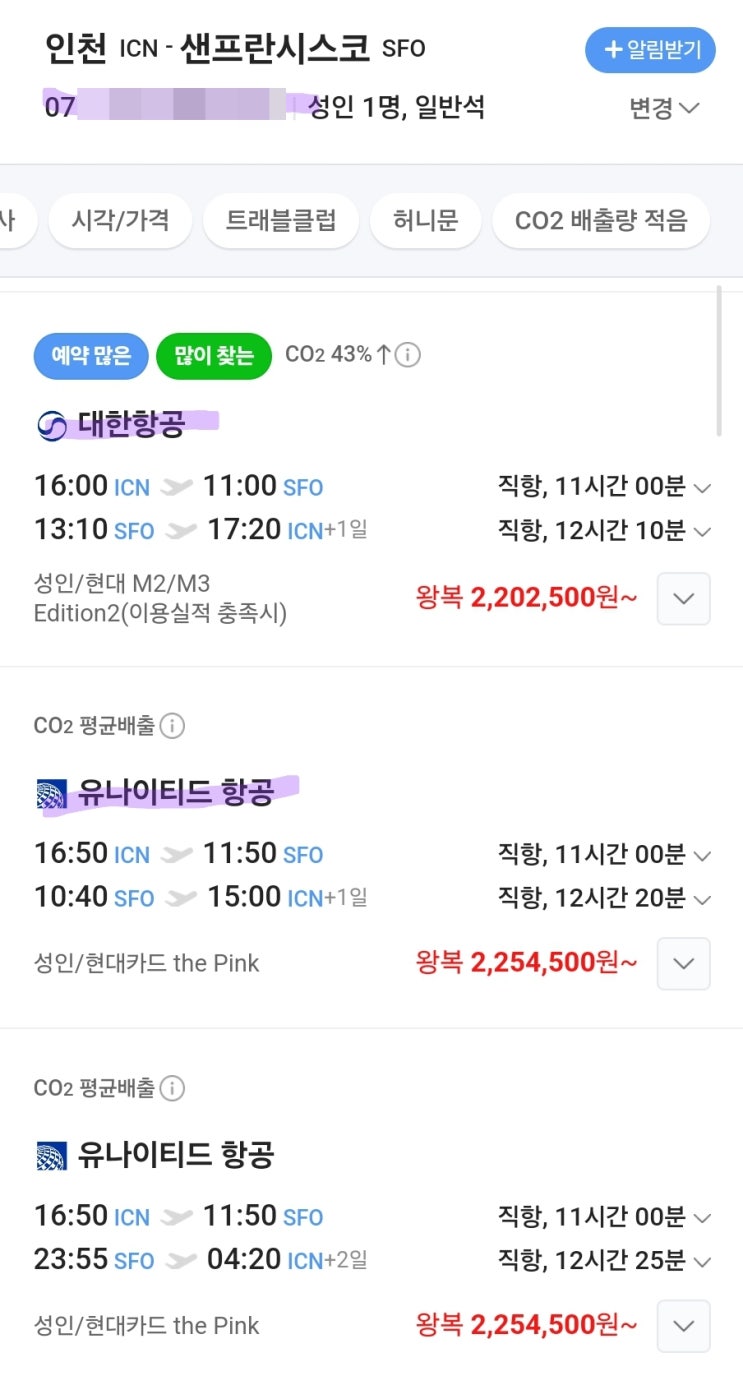Tap the 알림받기 alert button
743x1385 pixels.
(650, 50)
